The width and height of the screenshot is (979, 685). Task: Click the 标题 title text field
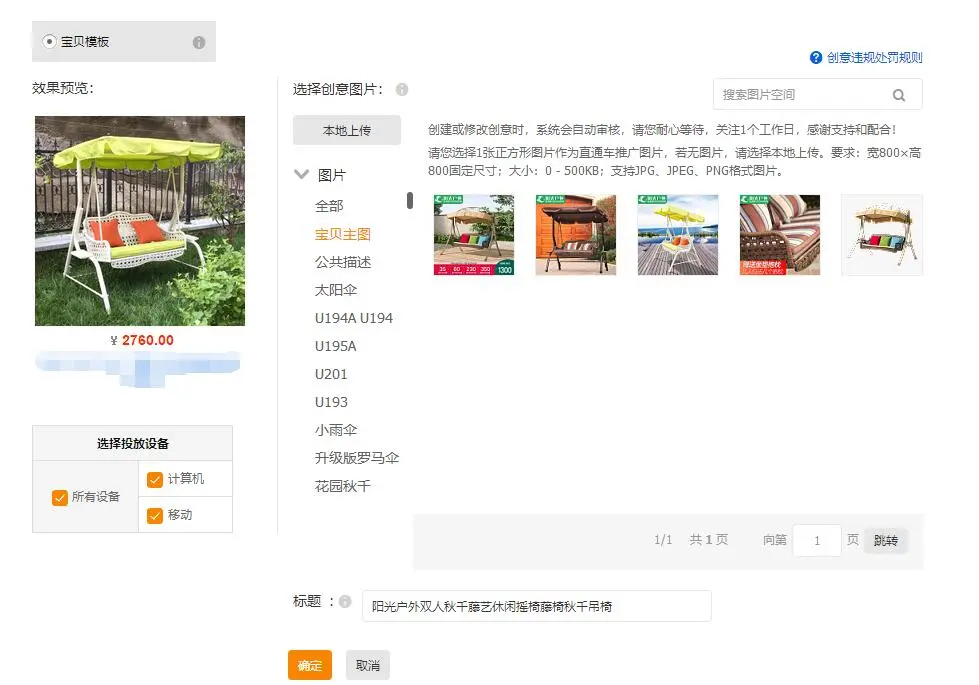click(536, 606)
